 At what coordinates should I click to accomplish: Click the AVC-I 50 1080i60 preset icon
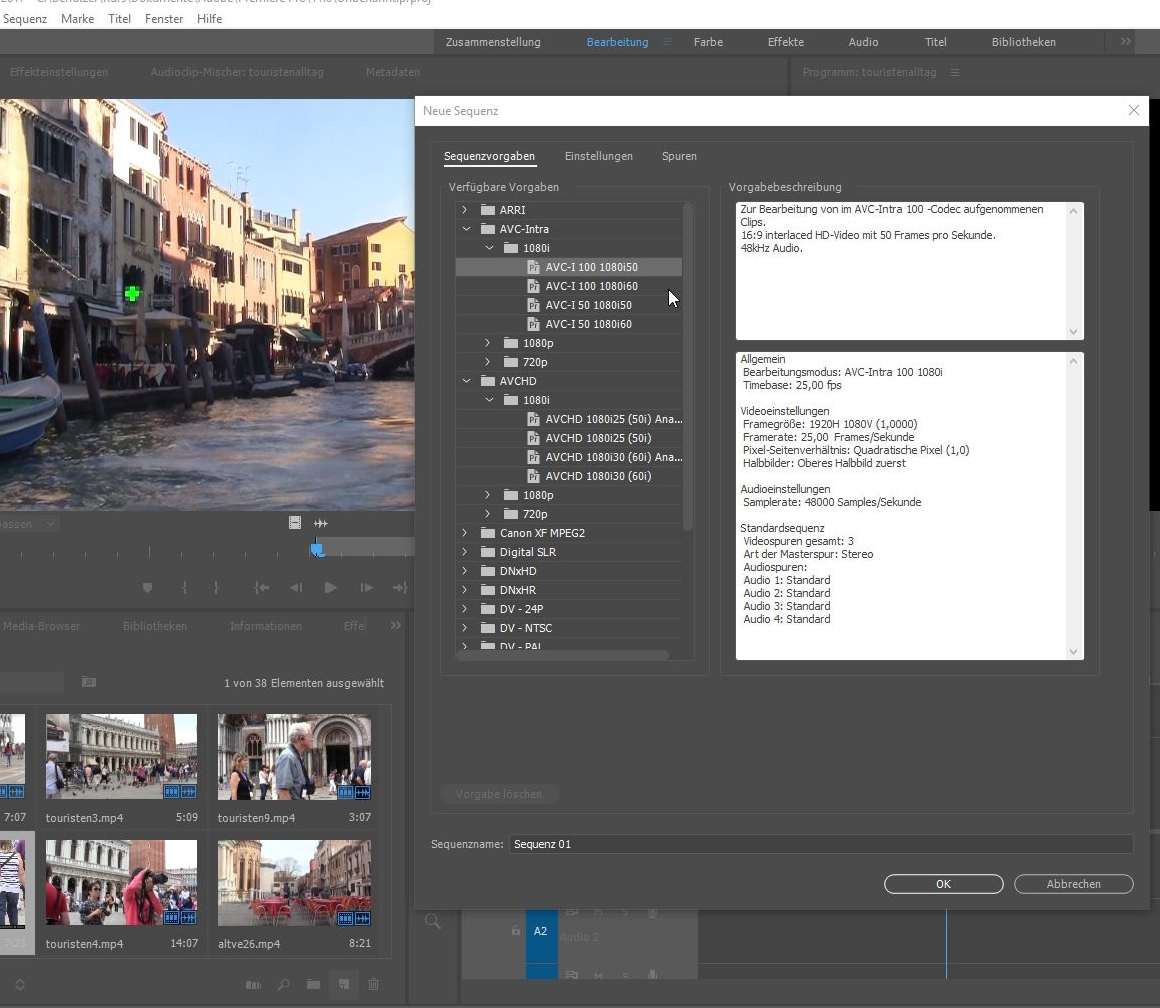pyautogui.click(x=533, y=324)
